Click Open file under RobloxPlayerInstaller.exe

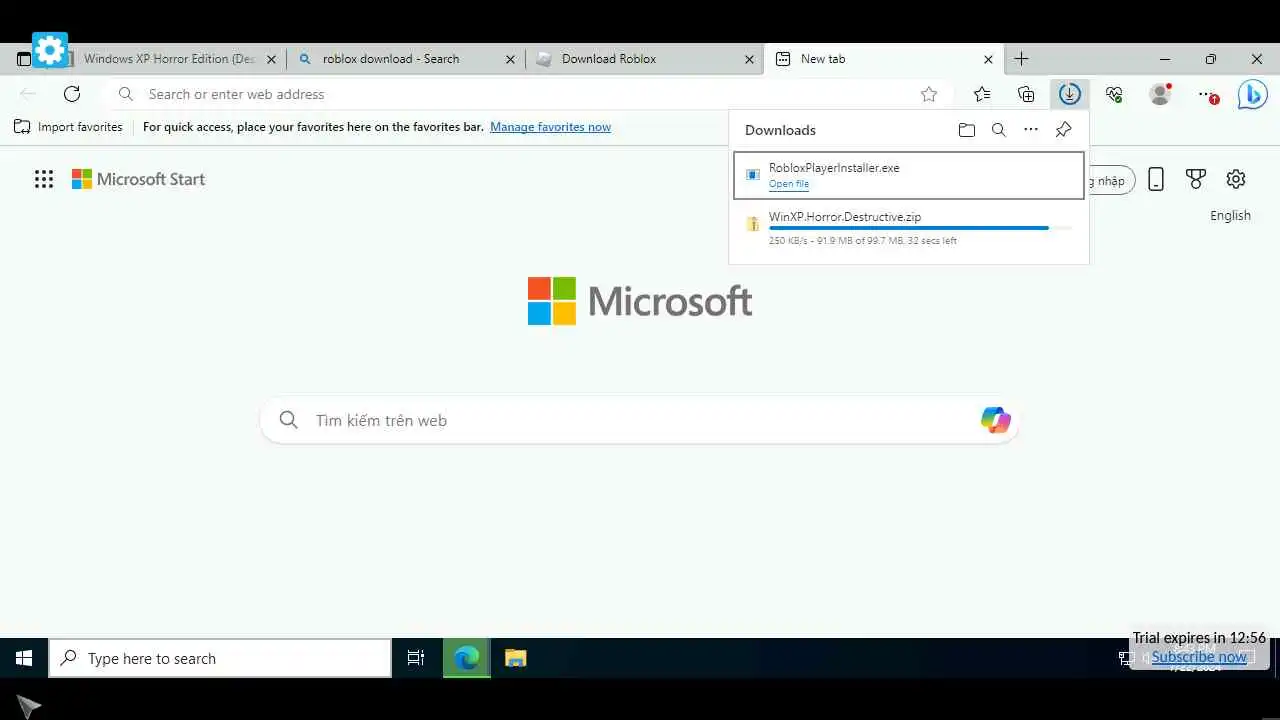click(x=789, y=184)
